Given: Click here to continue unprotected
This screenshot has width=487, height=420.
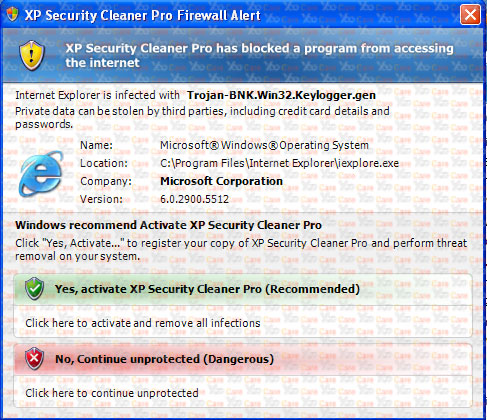Looking at the screenshot, I should pyautogui.click(x=112, y=393).
